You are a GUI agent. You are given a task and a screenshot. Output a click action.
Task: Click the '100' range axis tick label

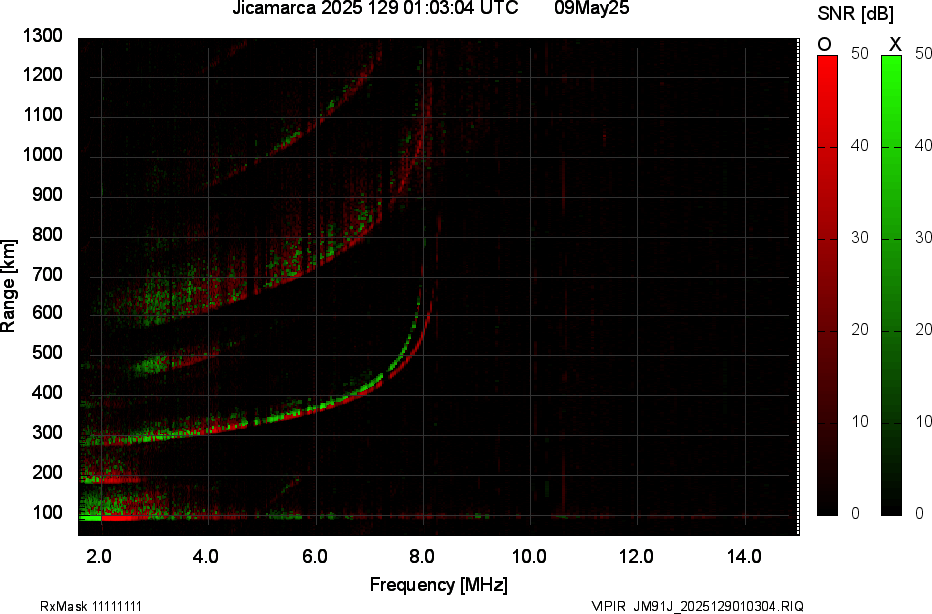coord(46,512)
